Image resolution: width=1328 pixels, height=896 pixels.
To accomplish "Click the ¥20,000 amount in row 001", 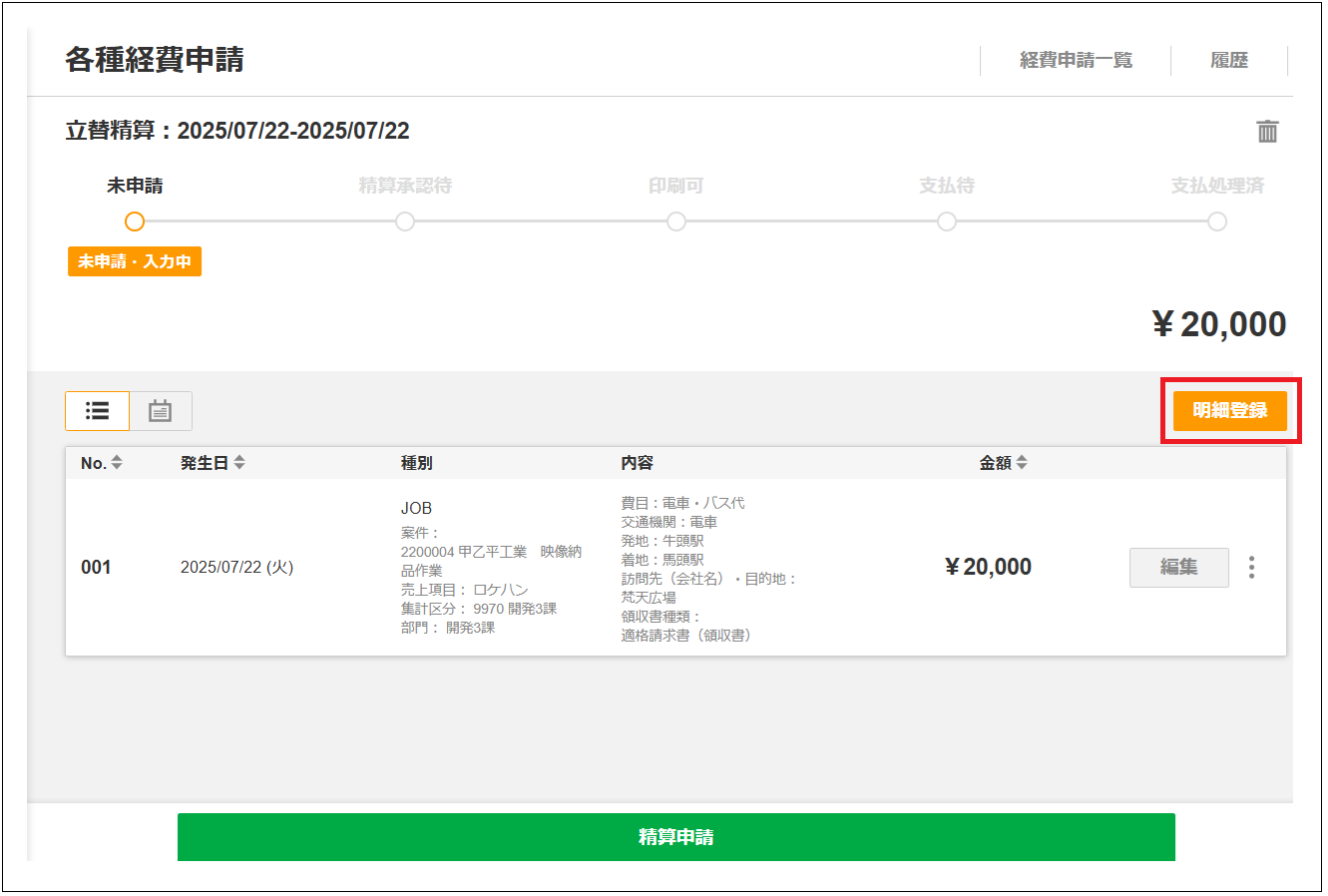I will click(x=988, y=568).
